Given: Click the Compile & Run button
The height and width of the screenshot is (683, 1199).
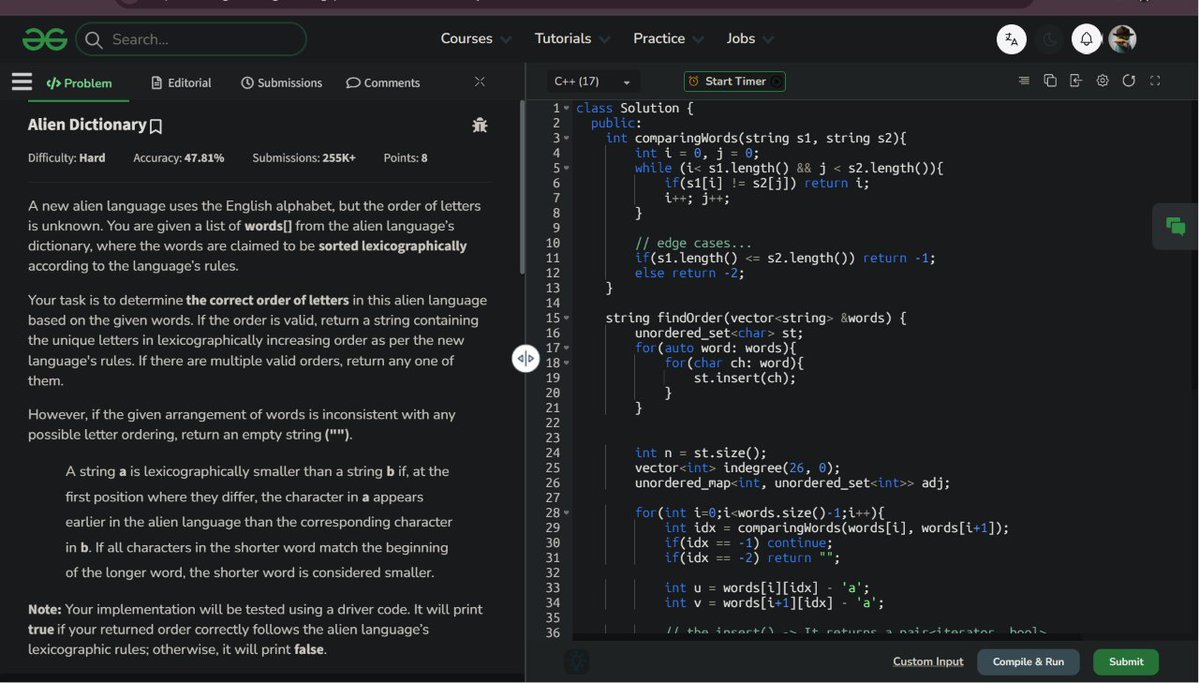Looking at the screenshot, I should [x=1028, y=662].
